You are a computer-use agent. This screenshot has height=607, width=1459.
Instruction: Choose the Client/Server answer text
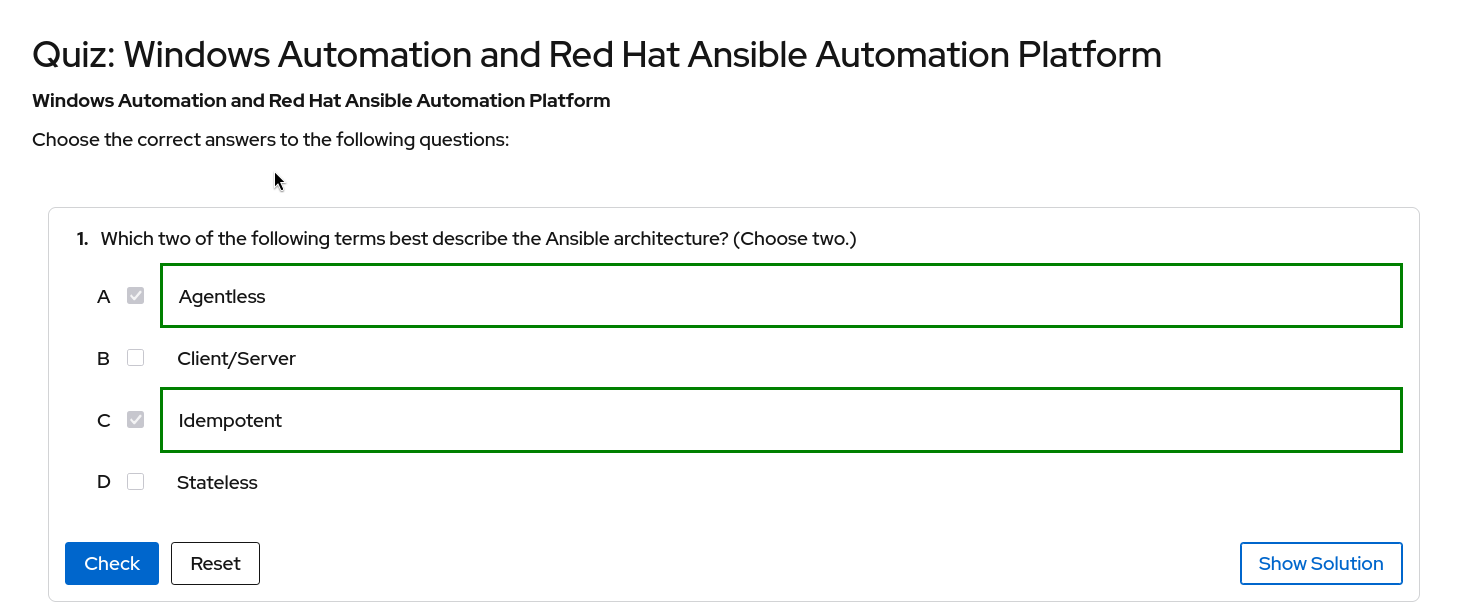click(236, 358)
